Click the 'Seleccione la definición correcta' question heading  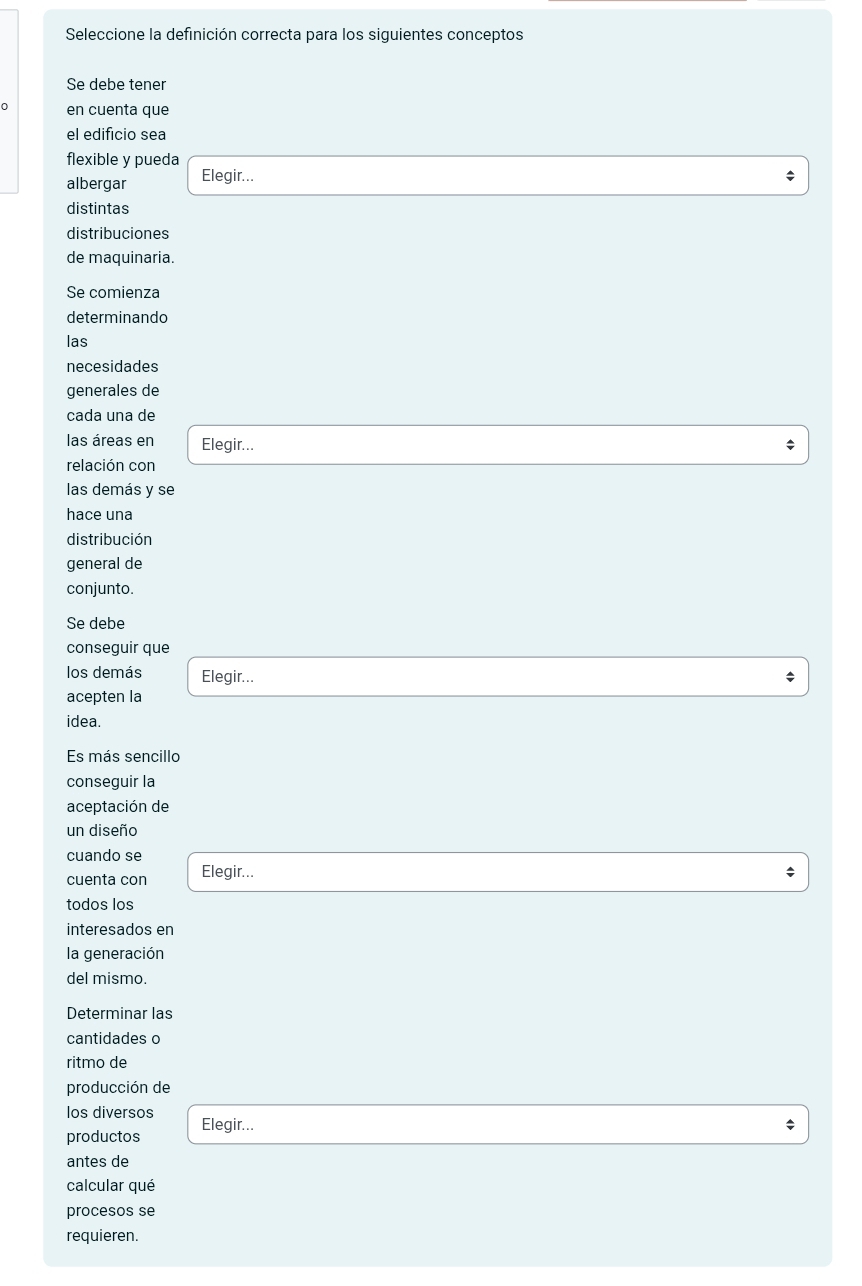(295, 35)
